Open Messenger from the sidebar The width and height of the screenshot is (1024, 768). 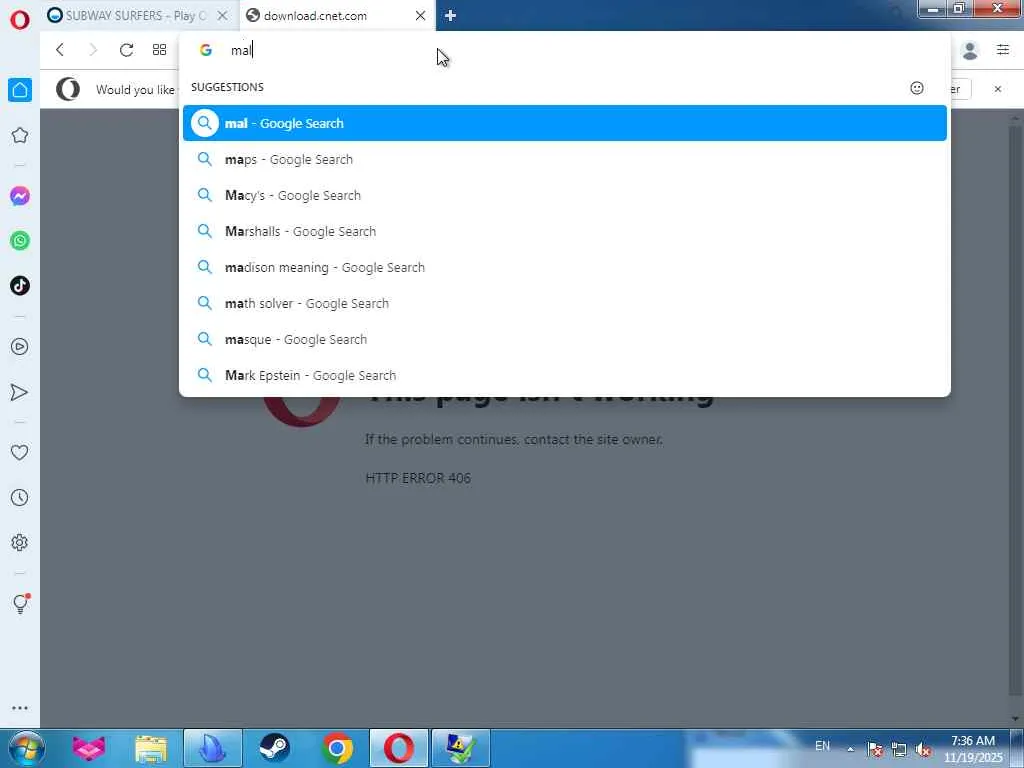pyautogui.click(x=20, y=196)
